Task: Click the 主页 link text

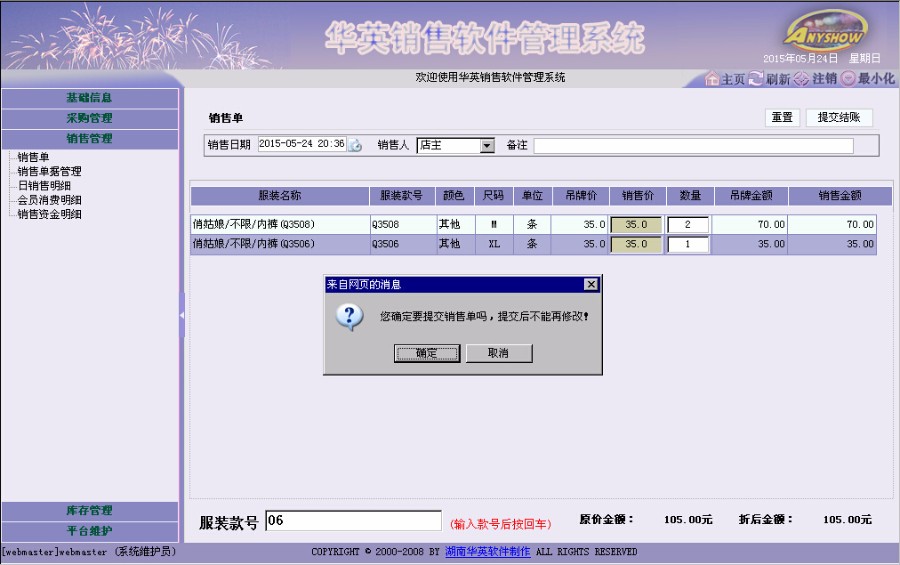Action: 733,79
